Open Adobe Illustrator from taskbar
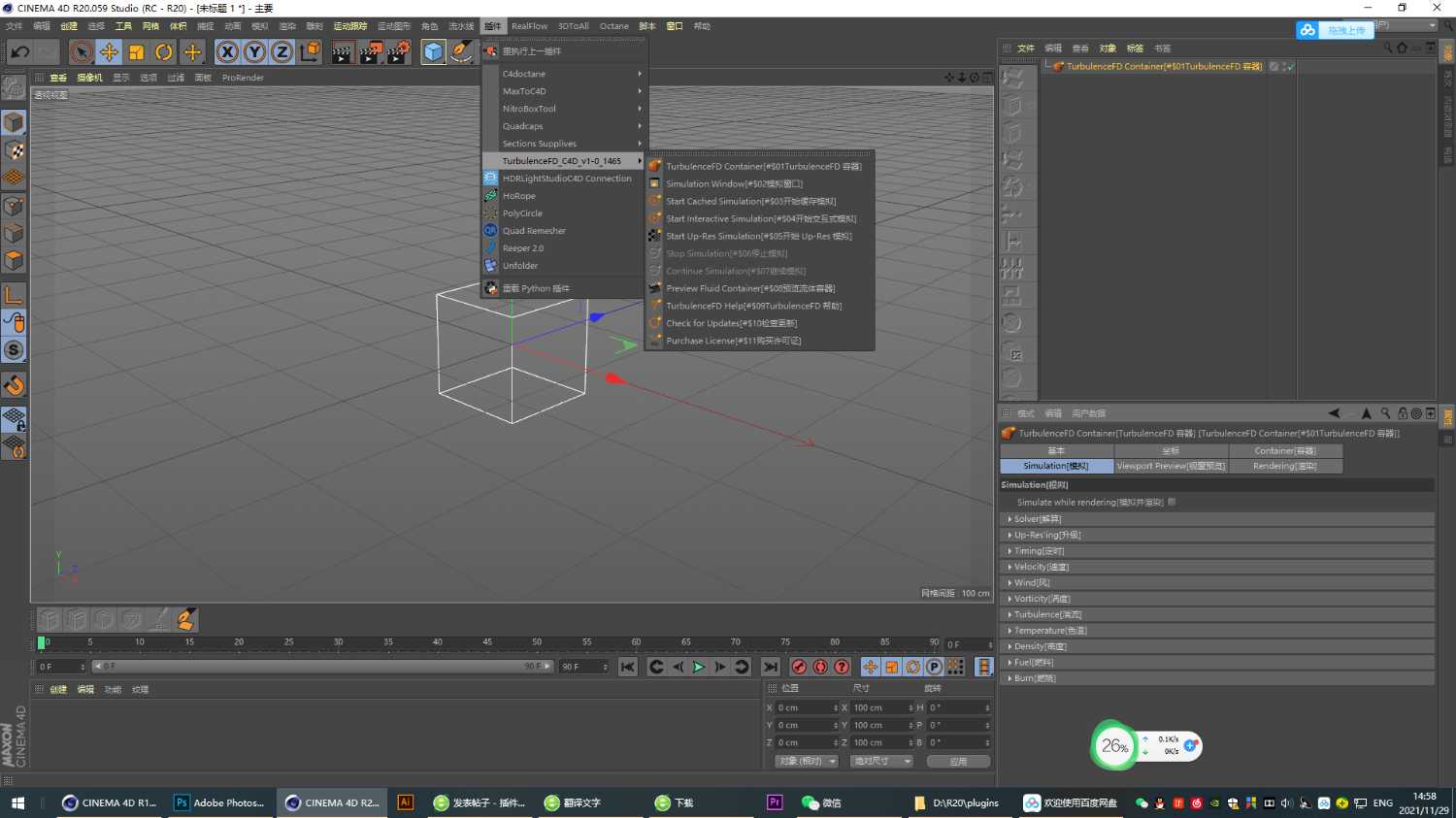This screenshot has width=1456, height=818. [406, 802]
